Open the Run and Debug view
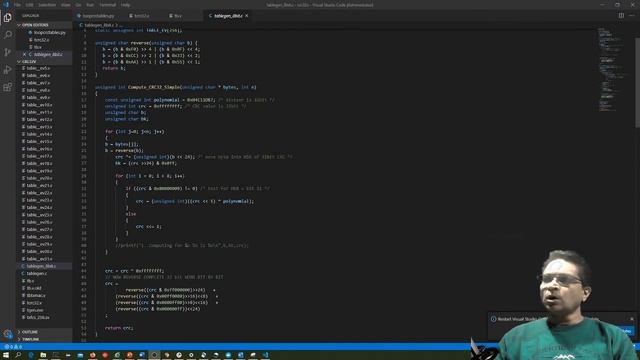 click(7, 70)
